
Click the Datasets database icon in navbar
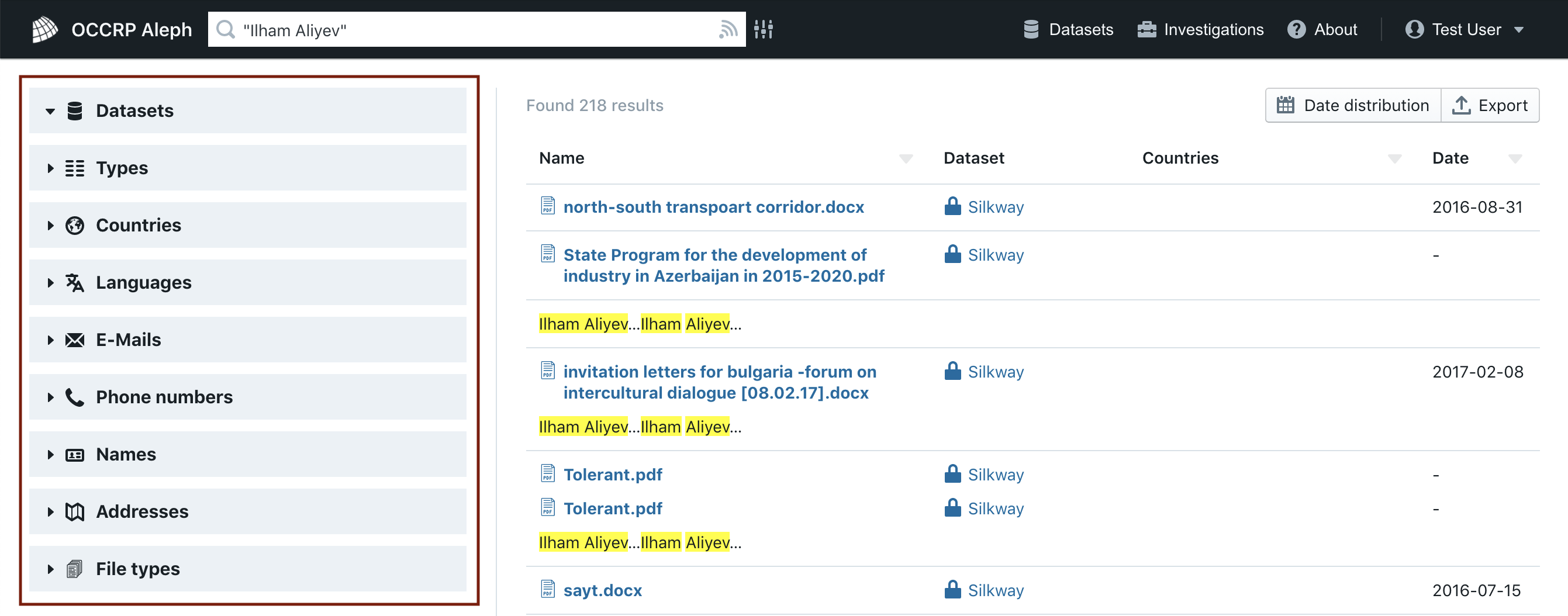coord(1031,29)
